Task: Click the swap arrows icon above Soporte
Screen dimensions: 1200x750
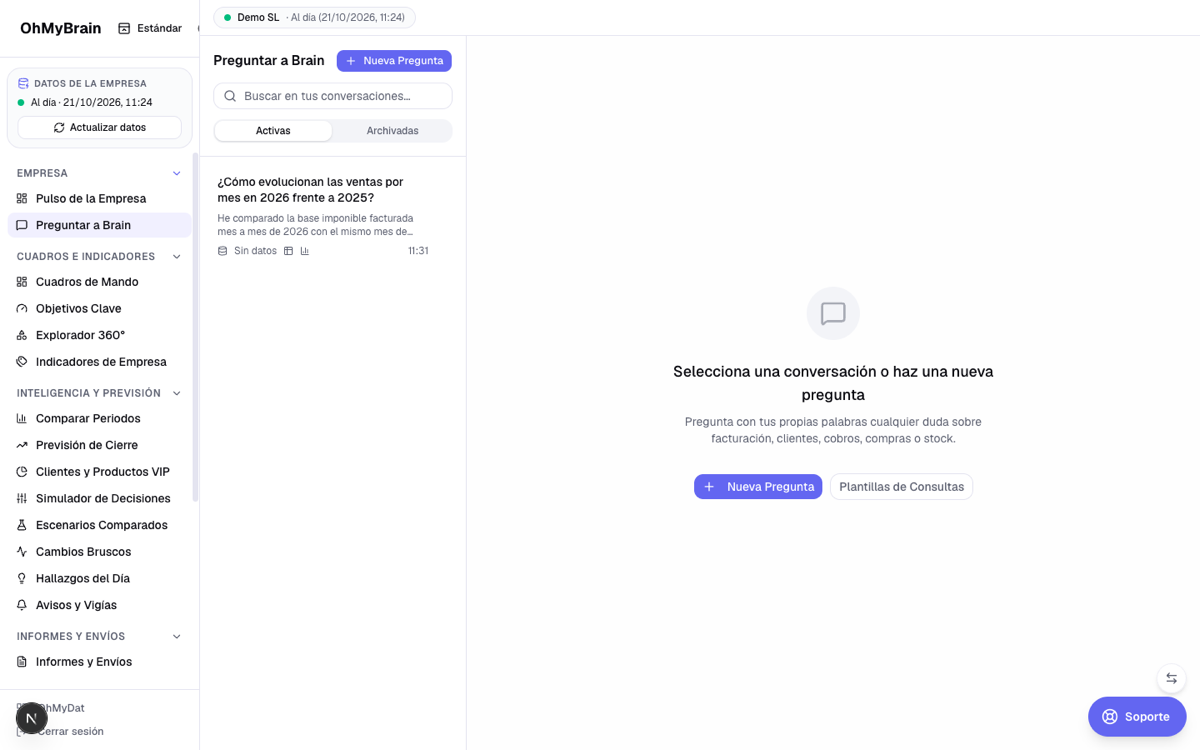Action: point(1171,678)
